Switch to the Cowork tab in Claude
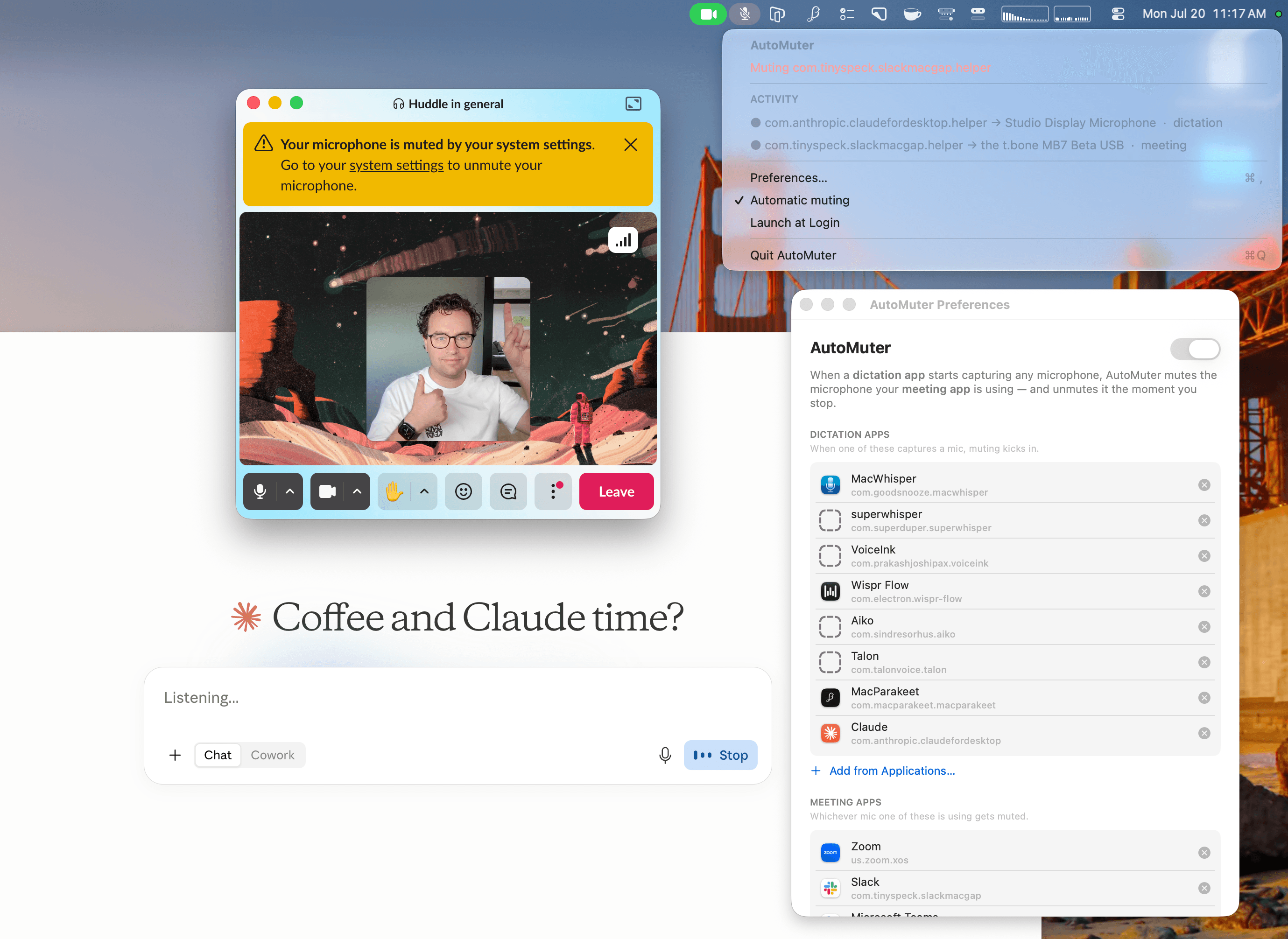 click(273, 755)
